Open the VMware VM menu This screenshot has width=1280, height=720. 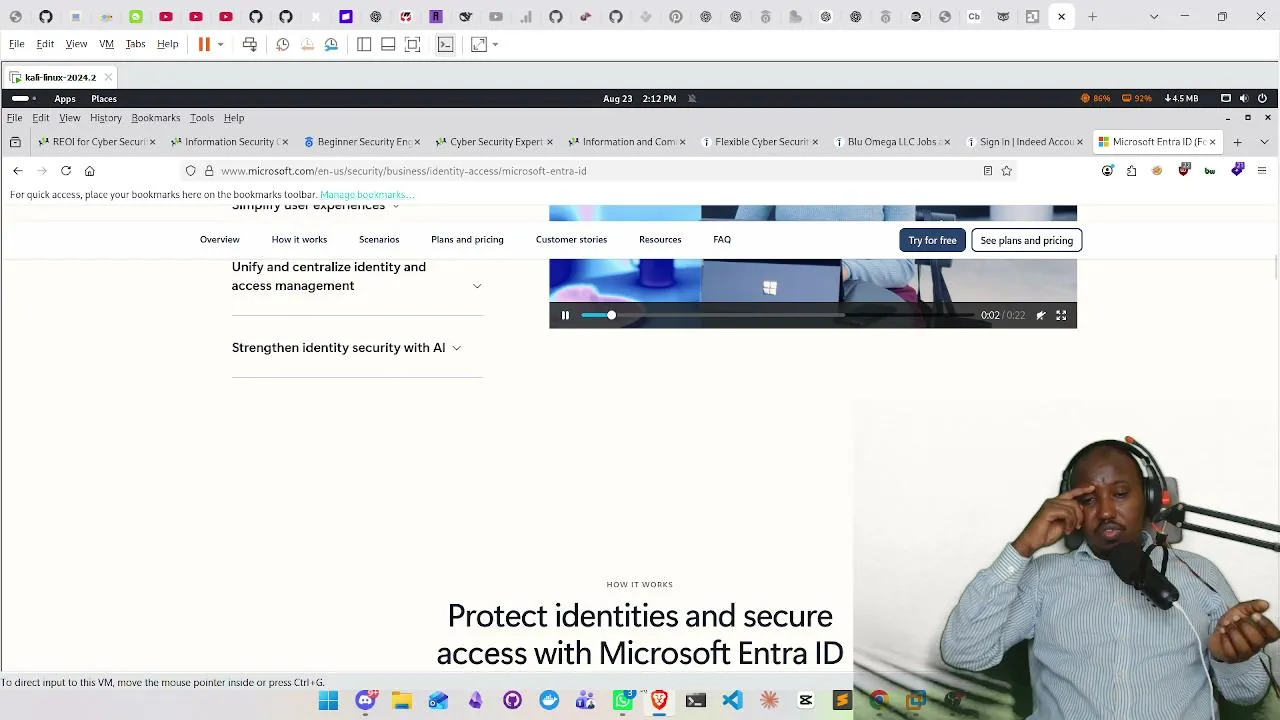tap(106, 44)
